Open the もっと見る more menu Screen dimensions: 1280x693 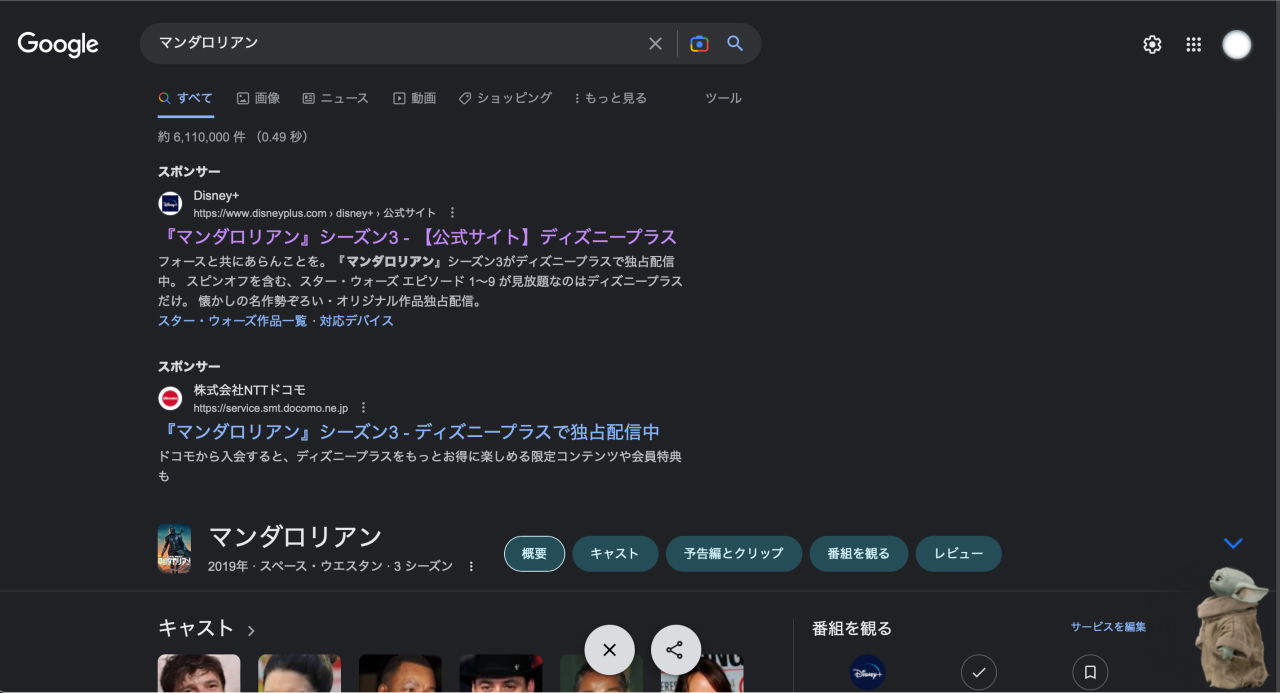(610, 98)
